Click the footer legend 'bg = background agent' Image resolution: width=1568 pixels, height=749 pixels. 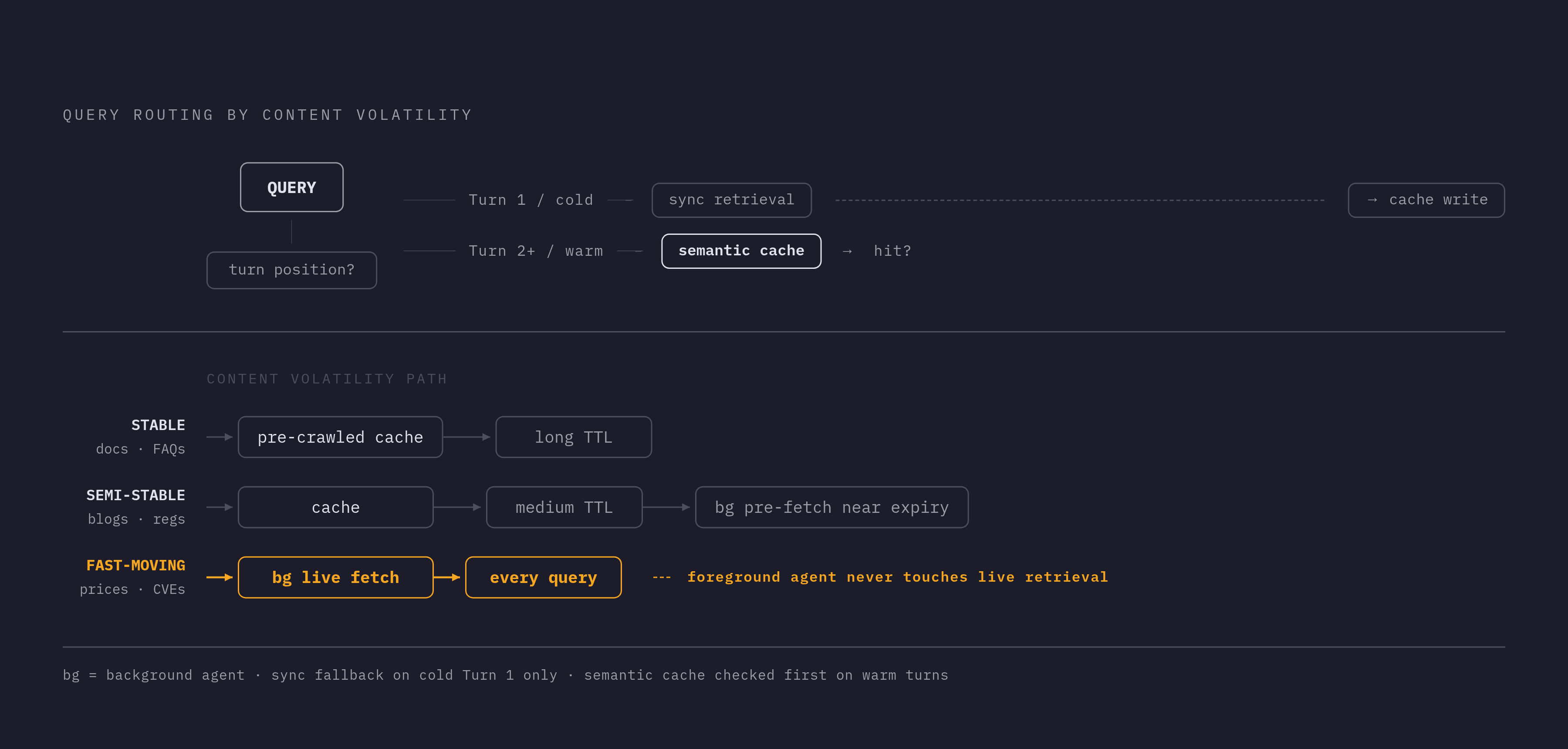point(153,674)
